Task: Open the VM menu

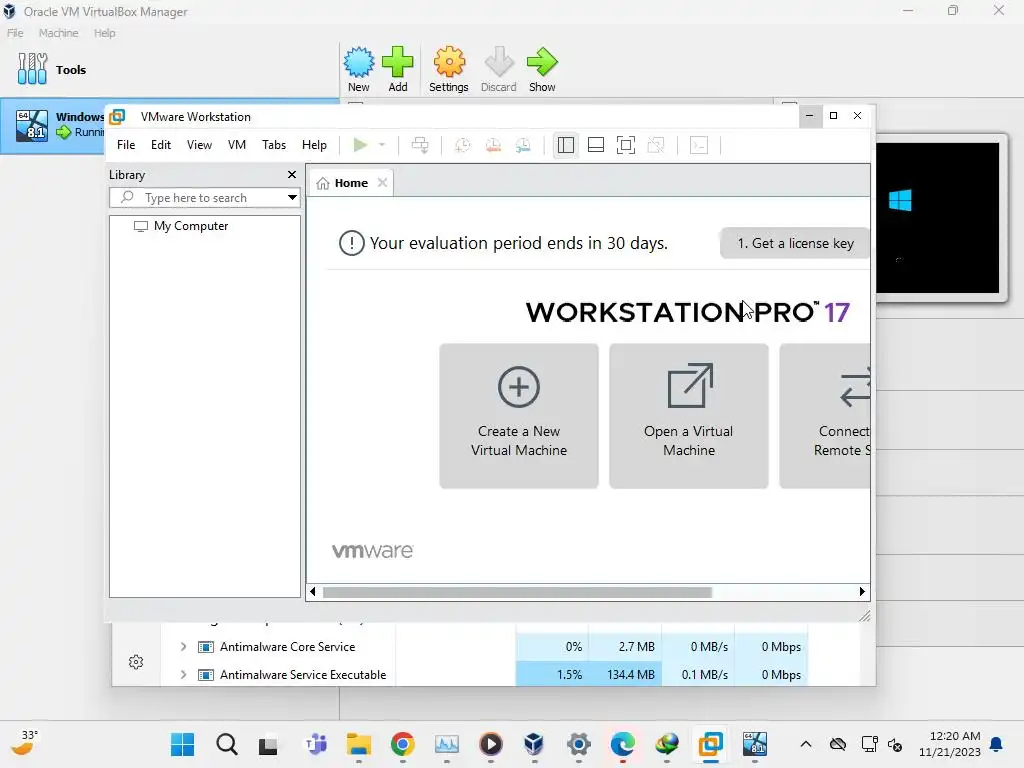Action: click(236, 145)
